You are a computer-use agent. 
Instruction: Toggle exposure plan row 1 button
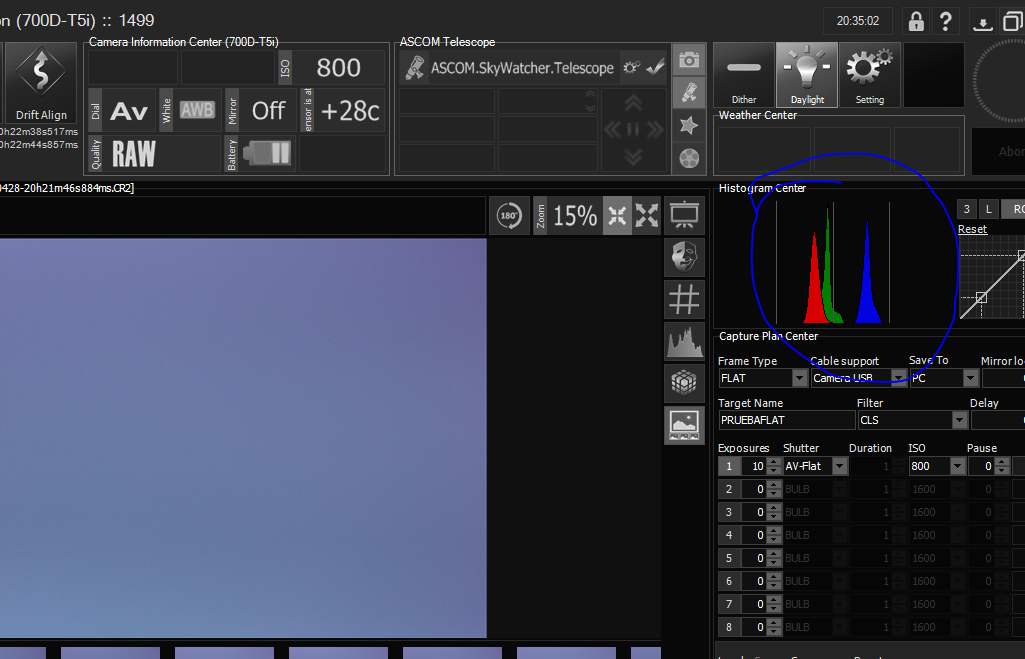click(729, 466)
